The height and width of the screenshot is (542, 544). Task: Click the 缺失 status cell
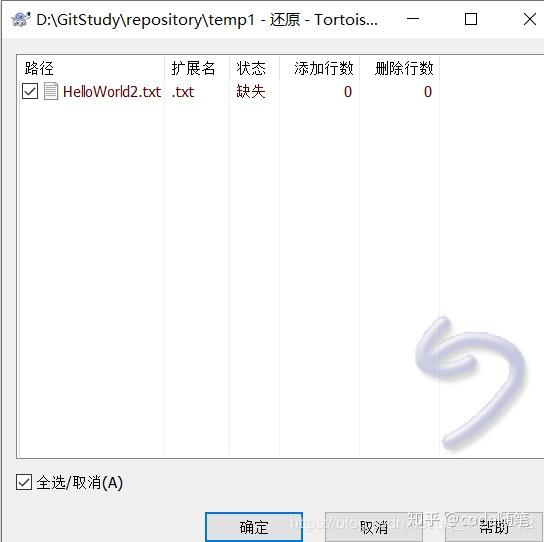click(x=251, y=92)
